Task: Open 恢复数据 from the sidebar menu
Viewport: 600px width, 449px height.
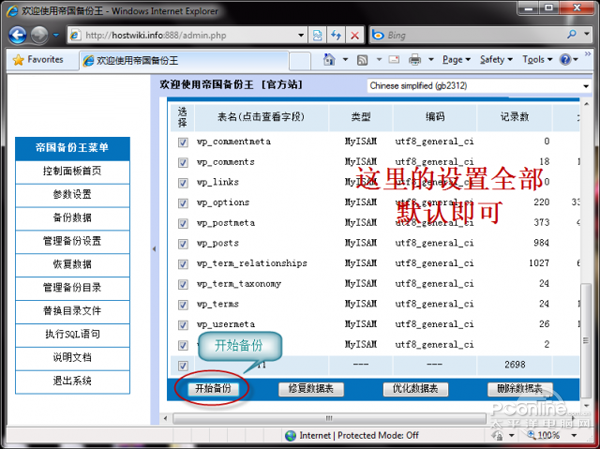Action: click(x=72, y=264)
